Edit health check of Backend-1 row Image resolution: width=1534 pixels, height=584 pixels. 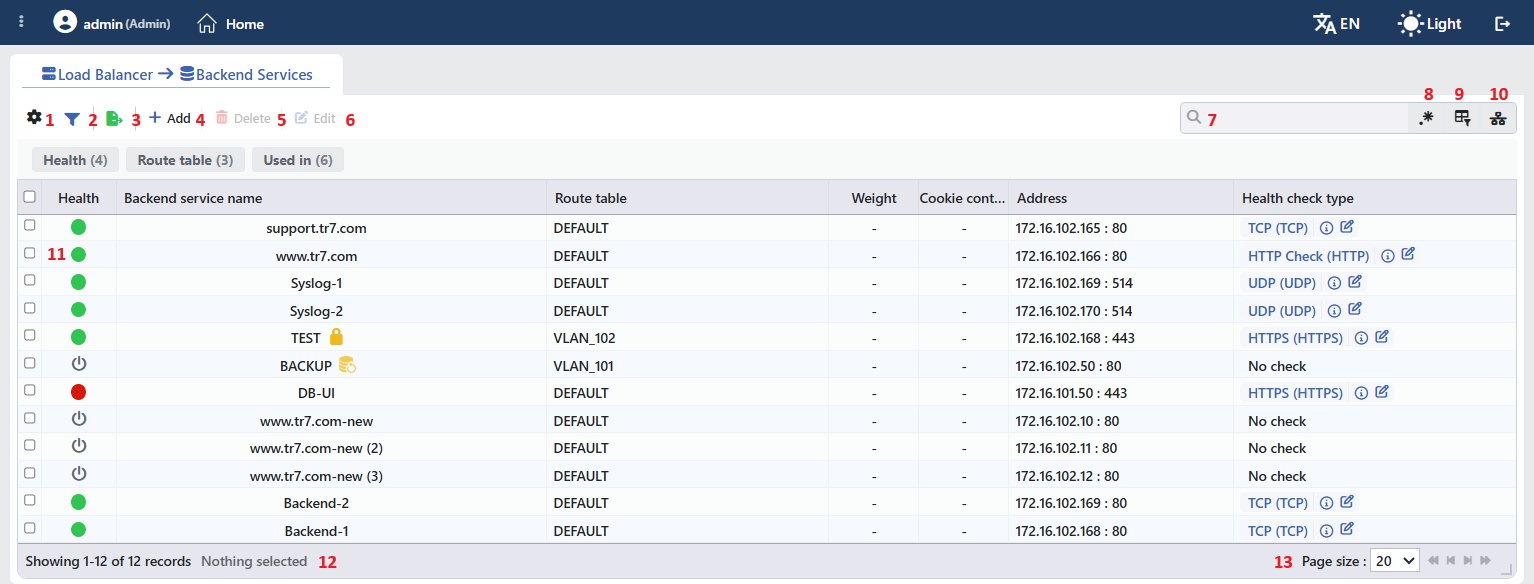point(1347,529)
